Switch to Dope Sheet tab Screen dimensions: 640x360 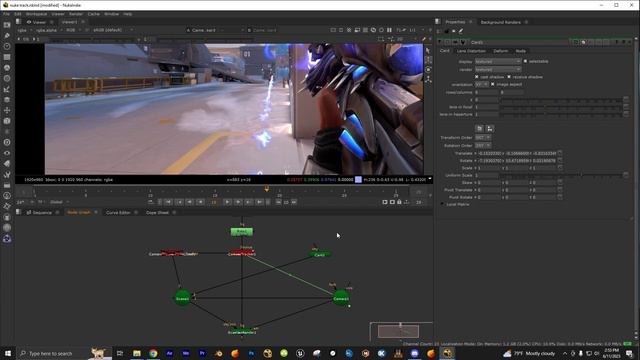(x=157, y=213)
